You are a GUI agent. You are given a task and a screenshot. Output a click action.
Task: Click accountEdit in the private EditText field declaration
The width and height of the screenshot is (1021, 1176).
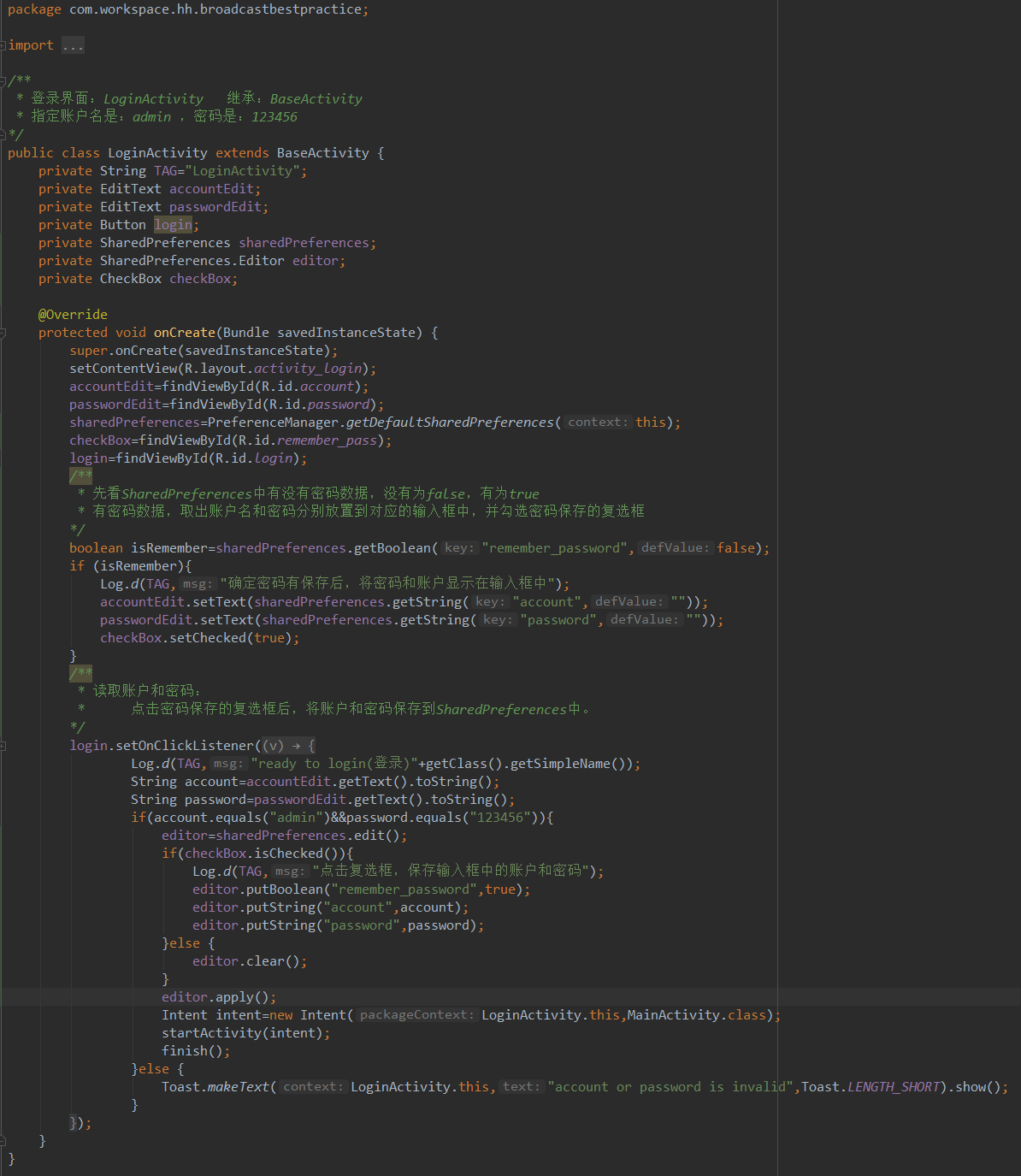click(211, 189)
